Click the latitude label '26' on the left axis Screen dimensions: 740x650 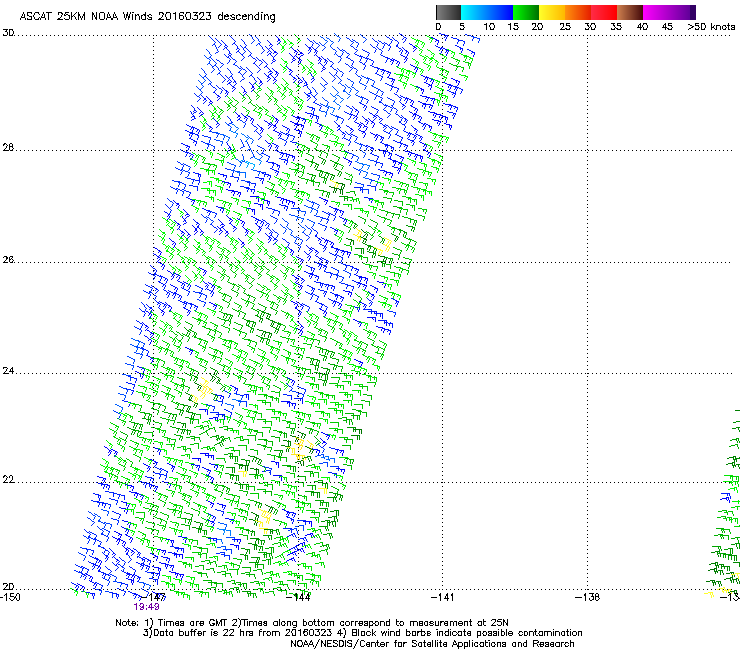pos(8,260)
